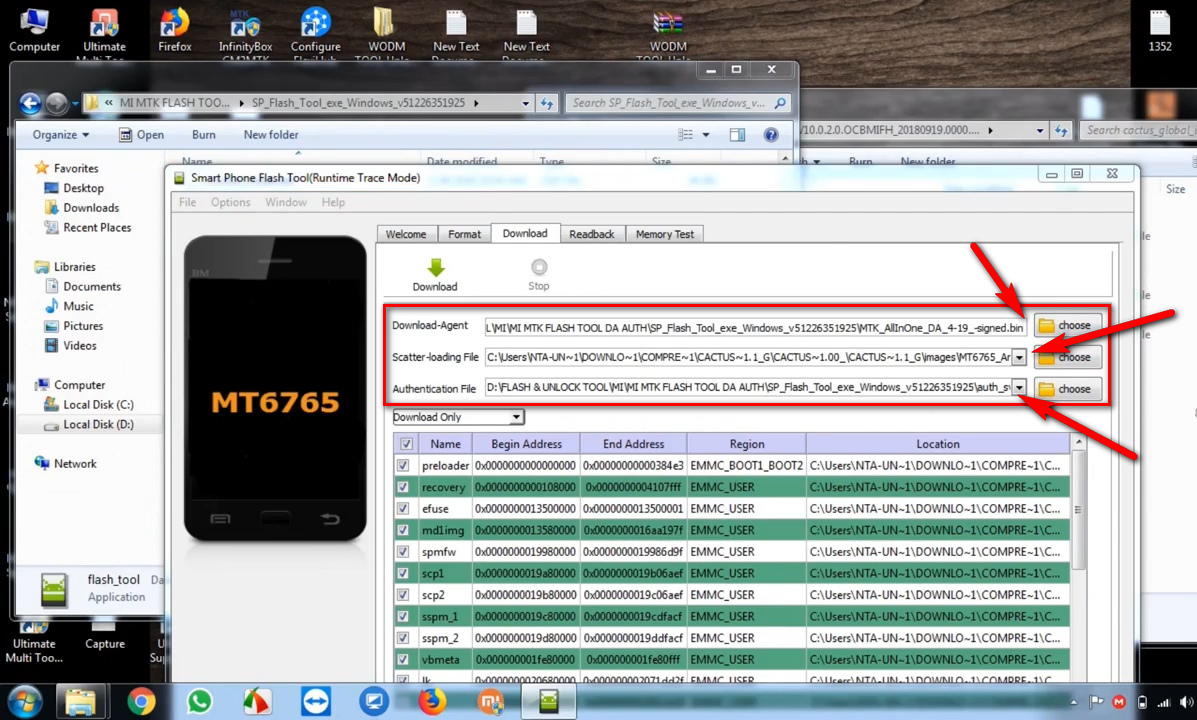This screenshot has height=720, width=1197.
Task: Click Open in the Explorer toolbar
Action: point(141,135)
